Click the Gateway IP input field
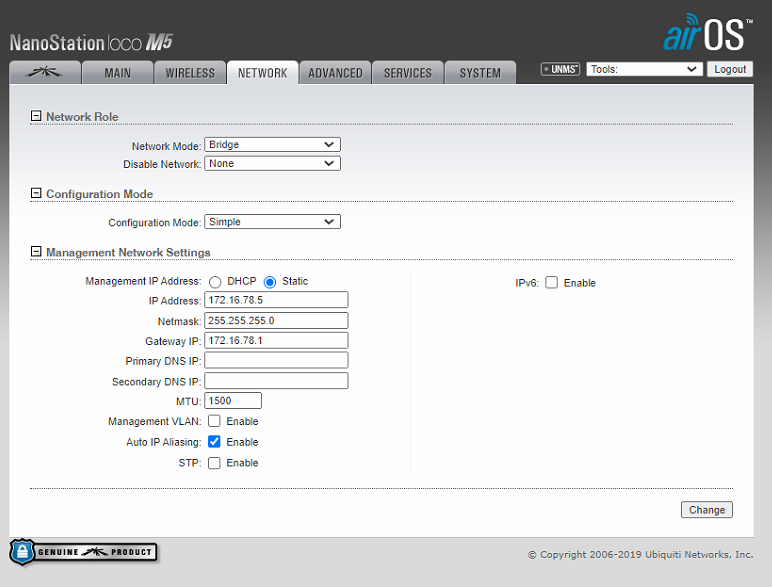This screenshot has width=772, height=587. (x=276, y=341)
